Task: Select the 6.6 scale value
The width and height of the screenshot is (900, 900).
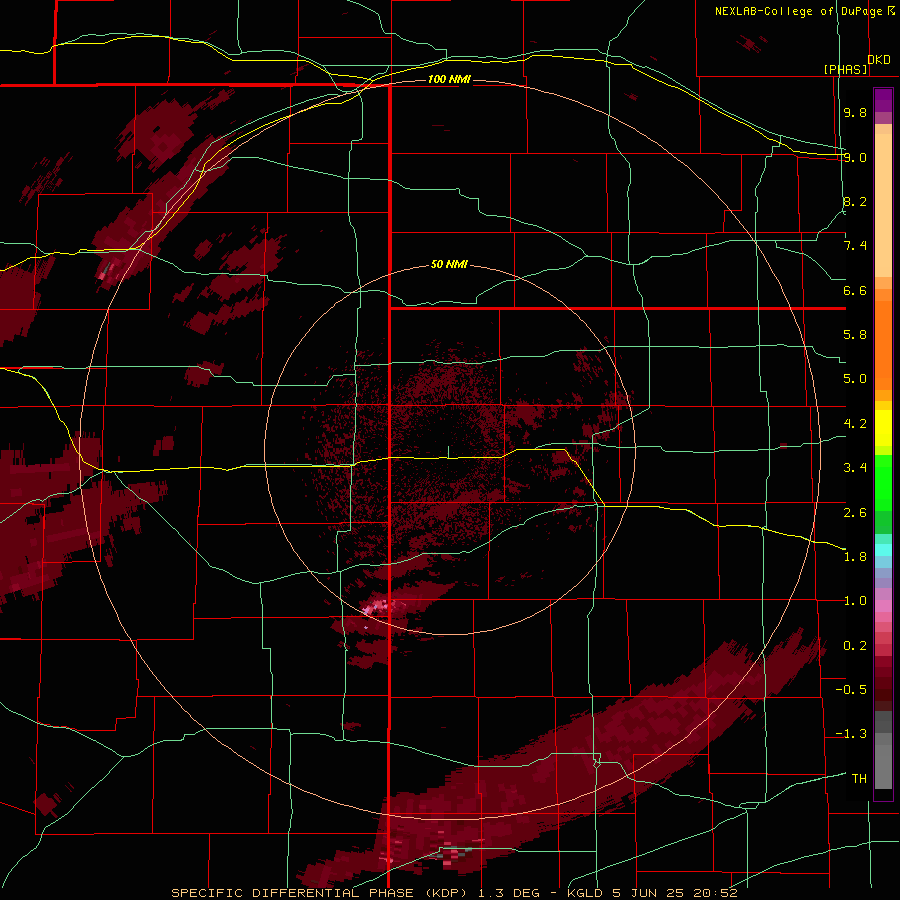Action: (x=855, y=290)
